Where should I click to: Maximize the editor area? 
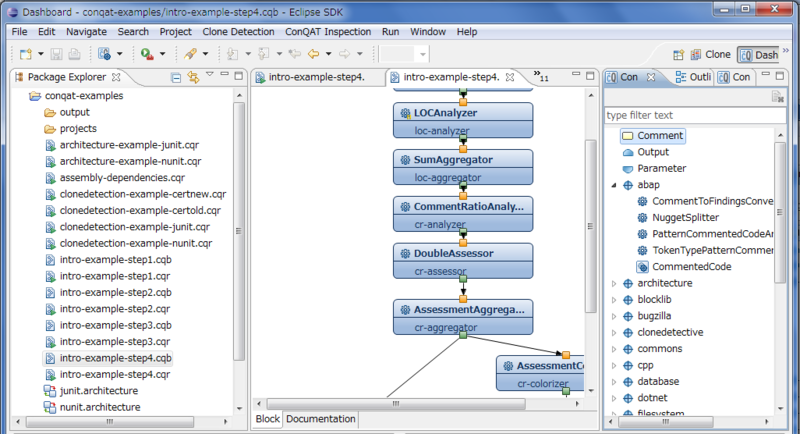point(590,76)
